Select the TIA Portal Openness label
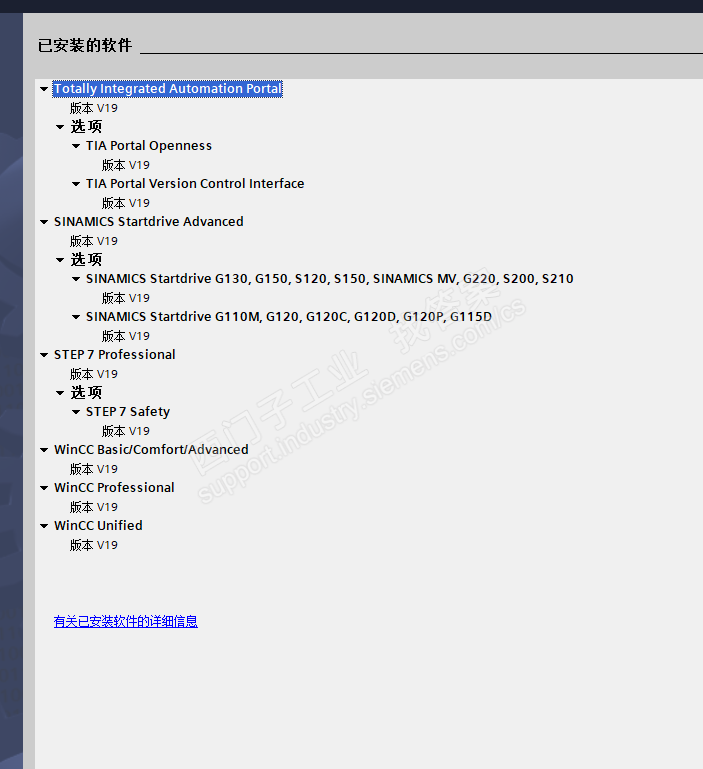This screenshot has height=769, width=703. [149, 146]
